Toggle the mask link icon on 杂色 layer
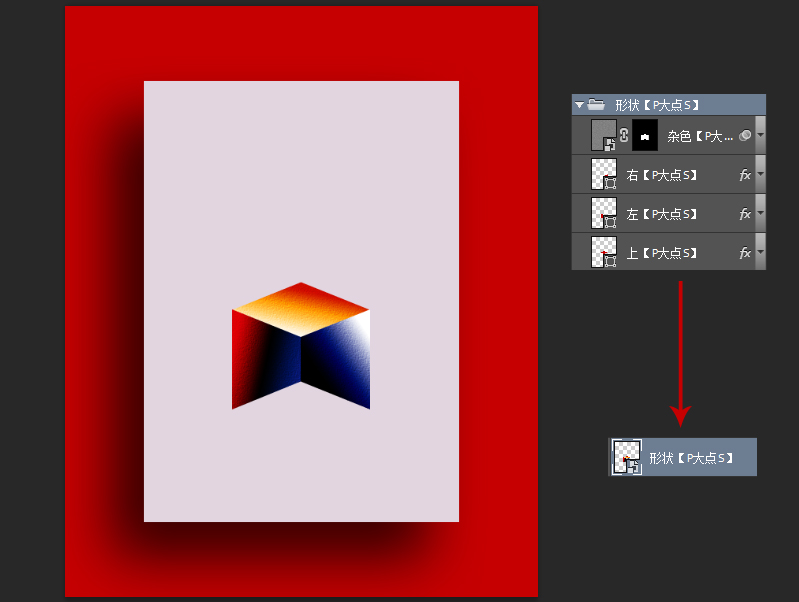Image resolution: width=799 pixels, height=602 pixels. 624,135
